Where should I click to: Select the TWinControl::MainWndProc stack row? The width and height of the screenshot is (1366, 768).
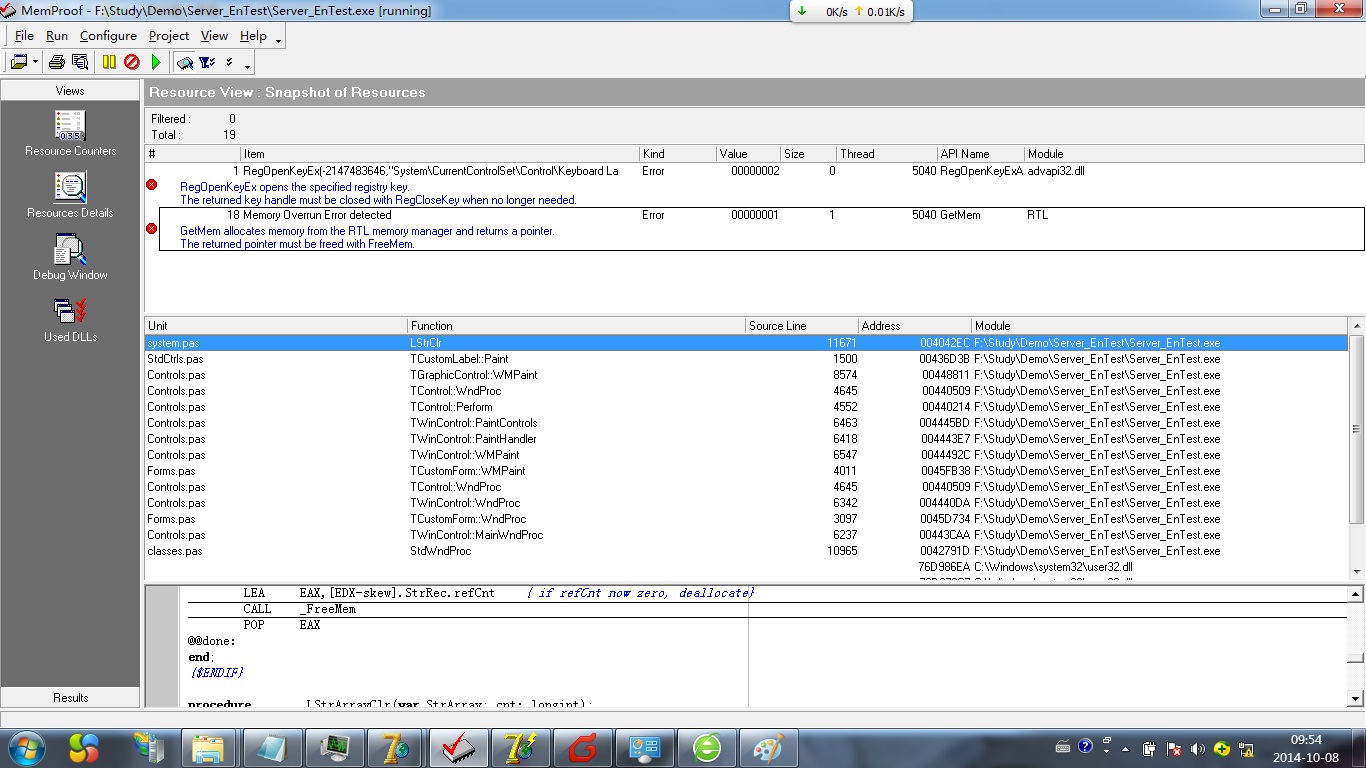(747, 535)
